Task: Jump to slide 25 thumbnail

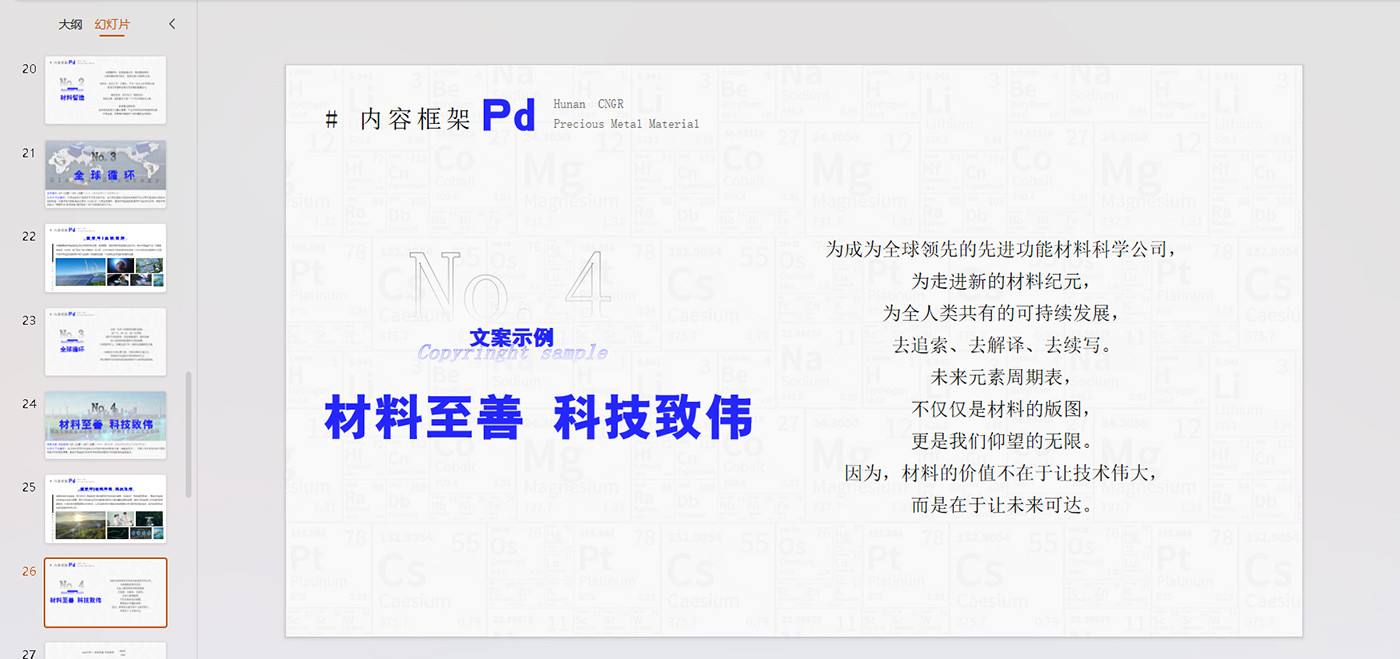Action: coord(105,509)
